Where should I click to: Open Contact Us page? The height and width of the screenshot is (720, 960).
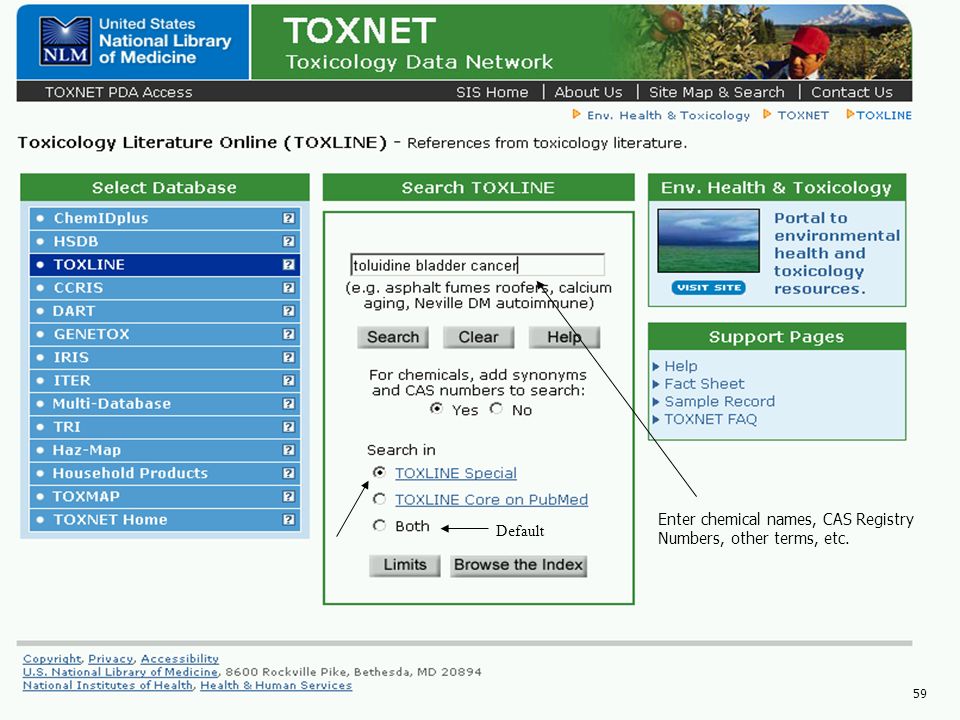852,92
